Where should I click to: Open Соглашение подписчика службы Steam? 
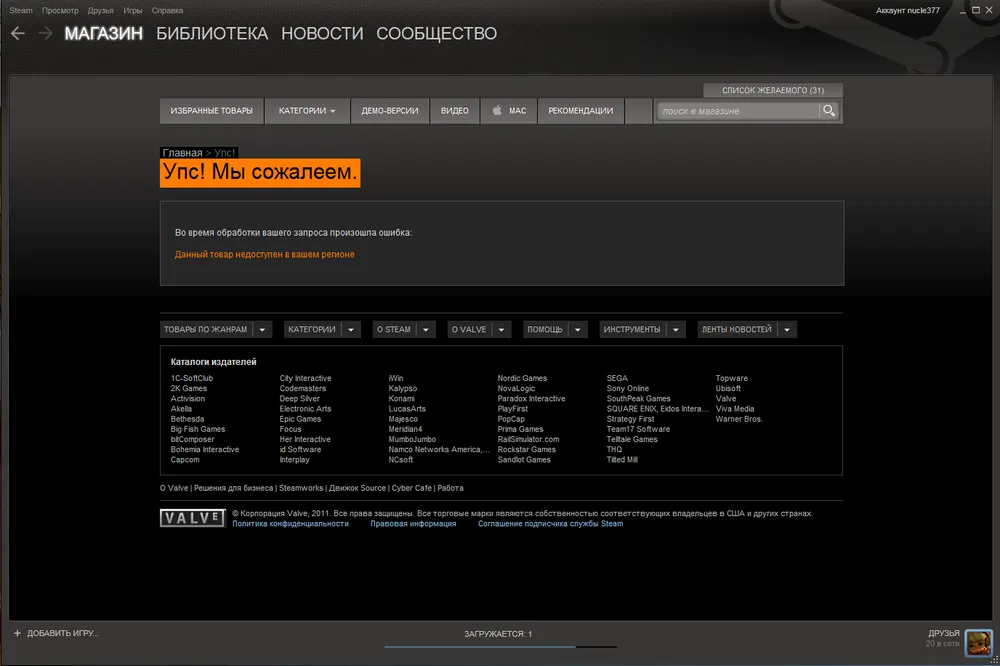point(550,524)
